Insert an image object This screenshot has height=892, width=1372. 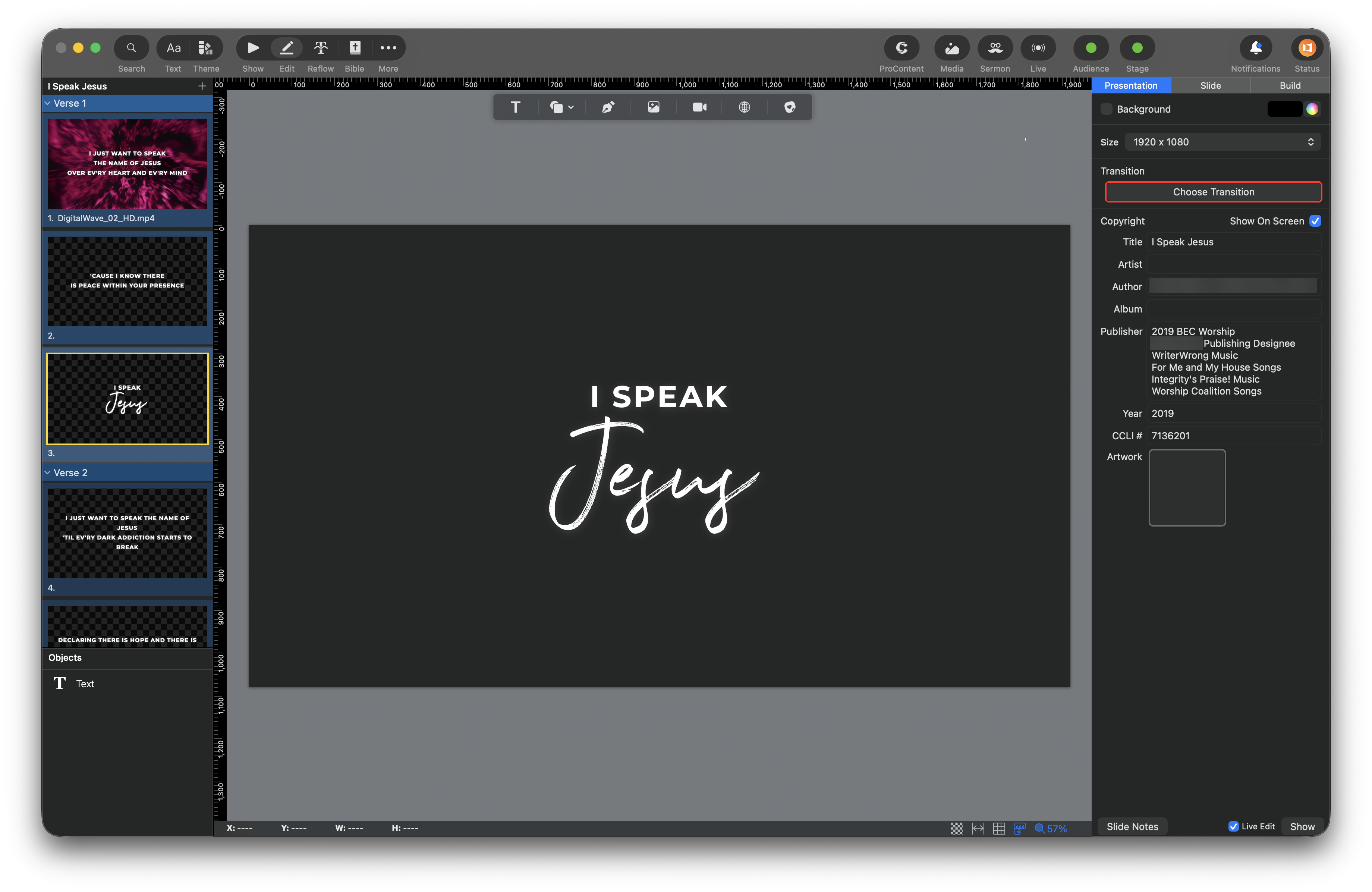click(653, 107)
